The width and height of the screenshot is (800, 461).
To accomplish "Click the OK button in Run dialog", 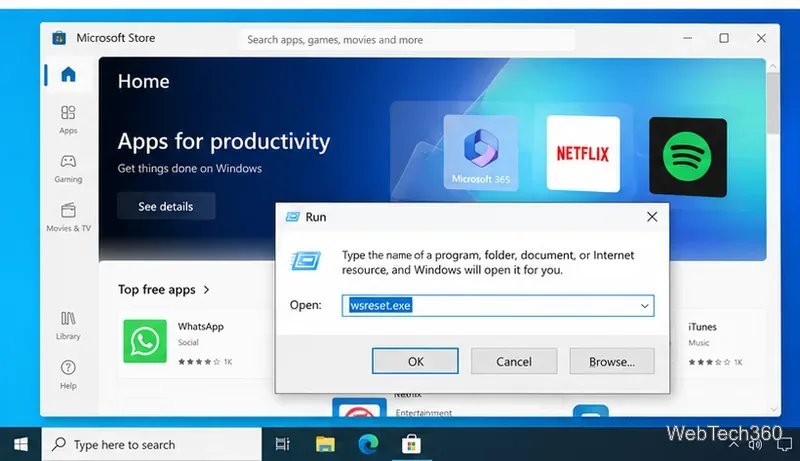I will [415, 361].
